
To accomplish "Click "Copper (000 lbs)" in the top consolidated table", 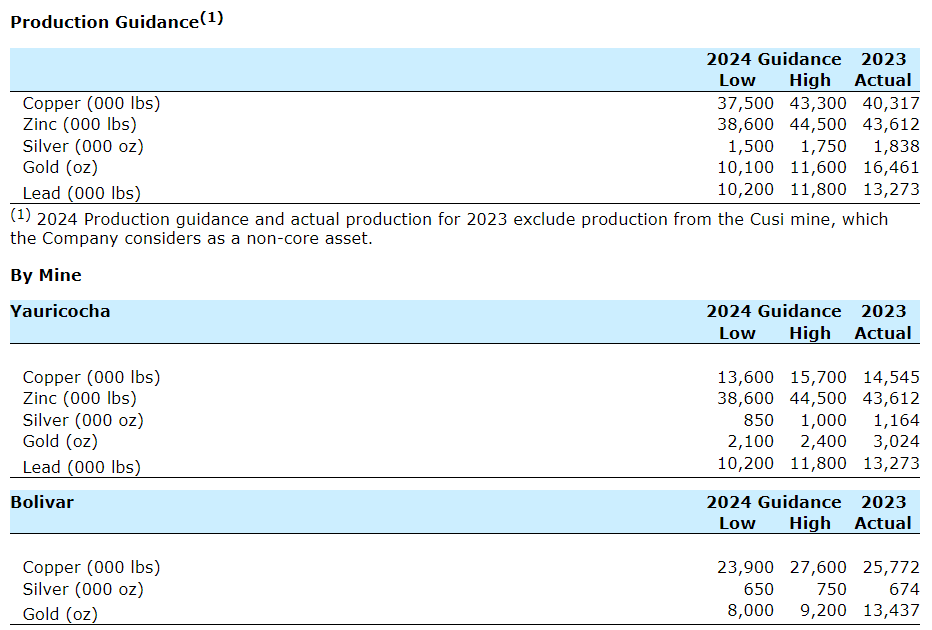I will (x=92, y=103).
